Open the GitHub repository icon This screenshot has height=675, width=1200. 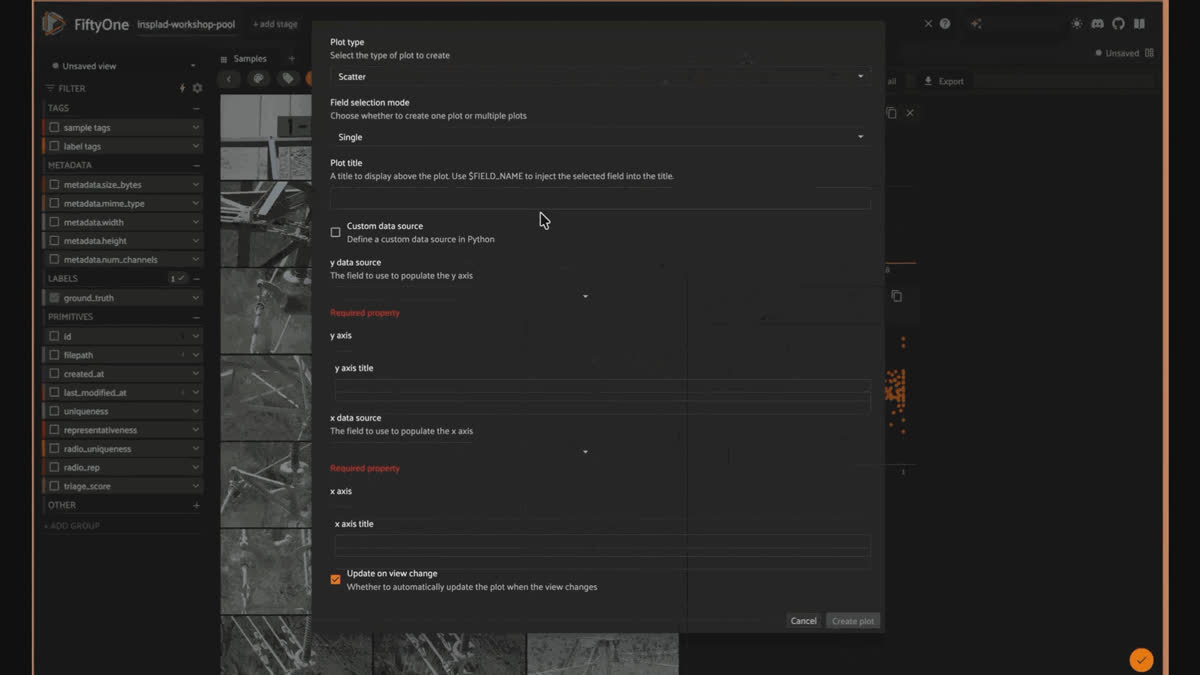point(1118,24)
